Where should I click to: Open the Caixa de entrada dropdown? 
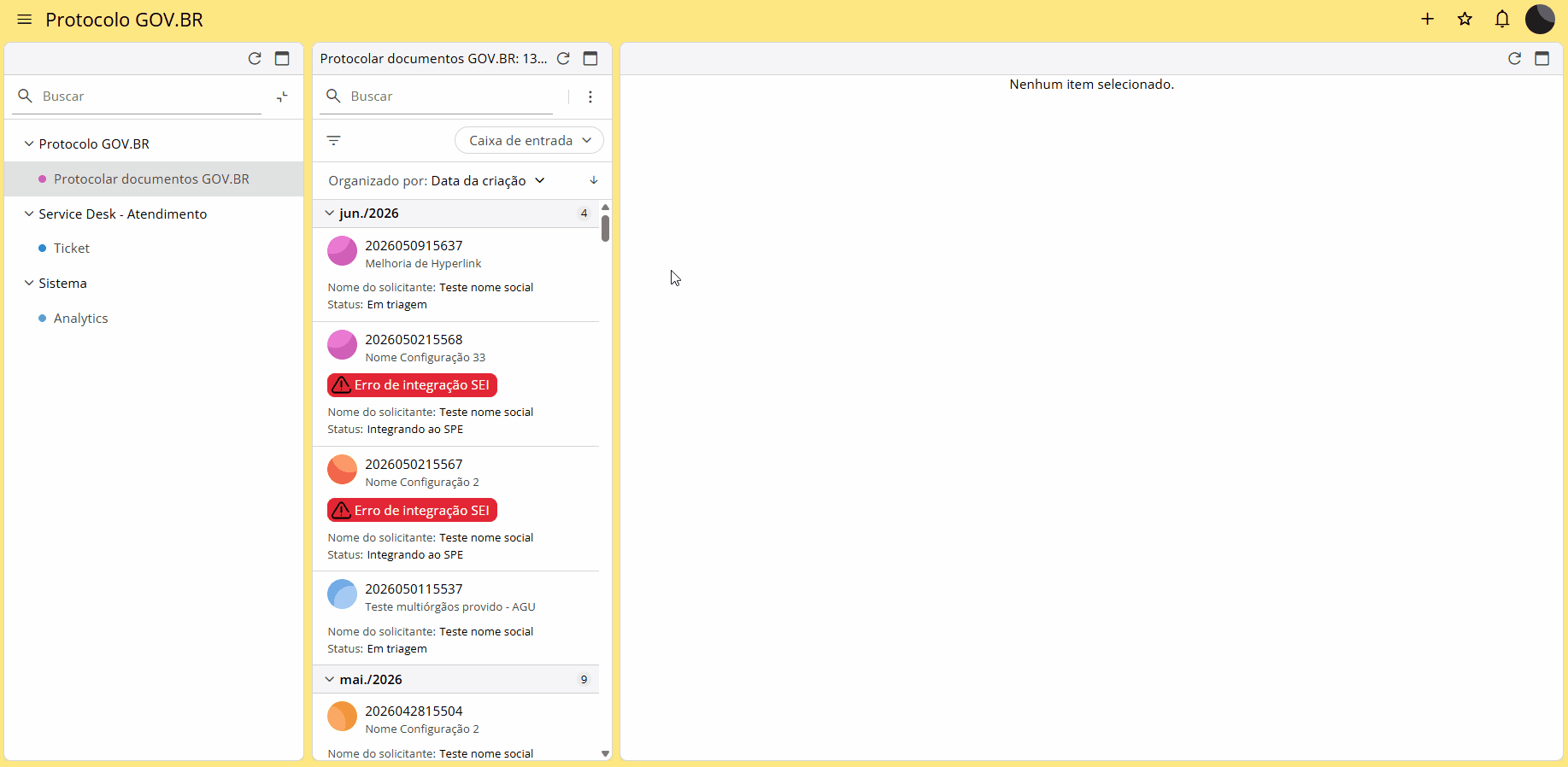click(529, 140)
